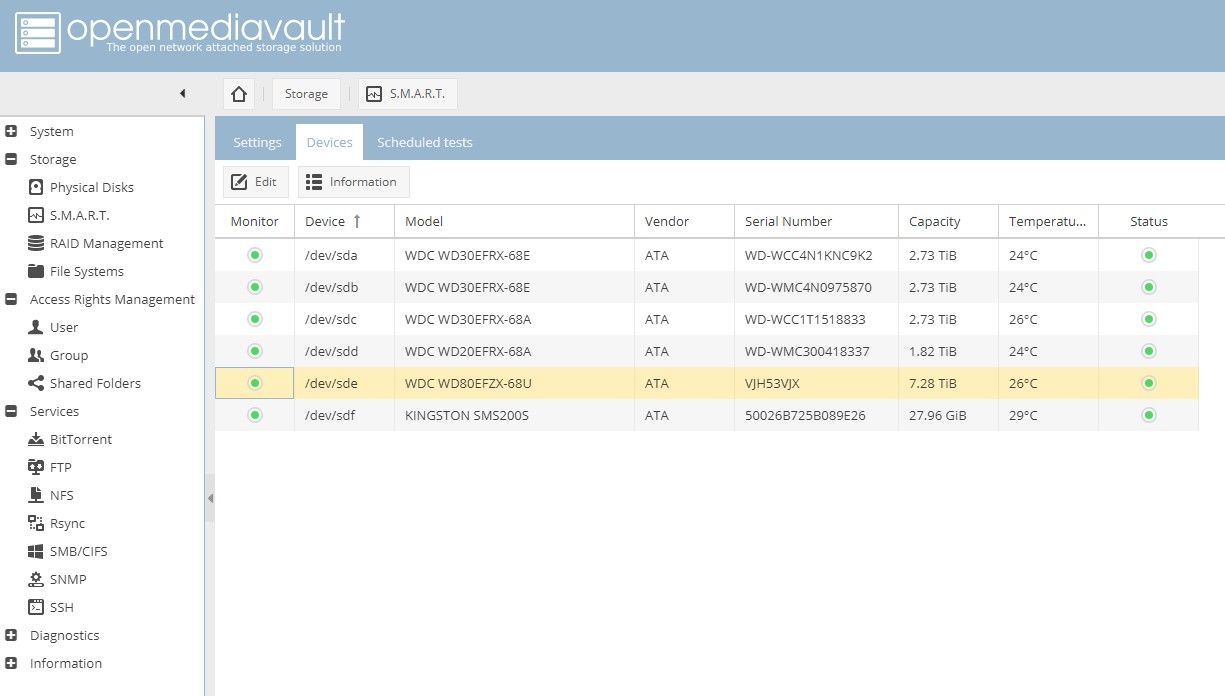The width and height of the screenshot is (1225, 696).
Task: Switch to the Scheduled tests tab
Action: 424,142
